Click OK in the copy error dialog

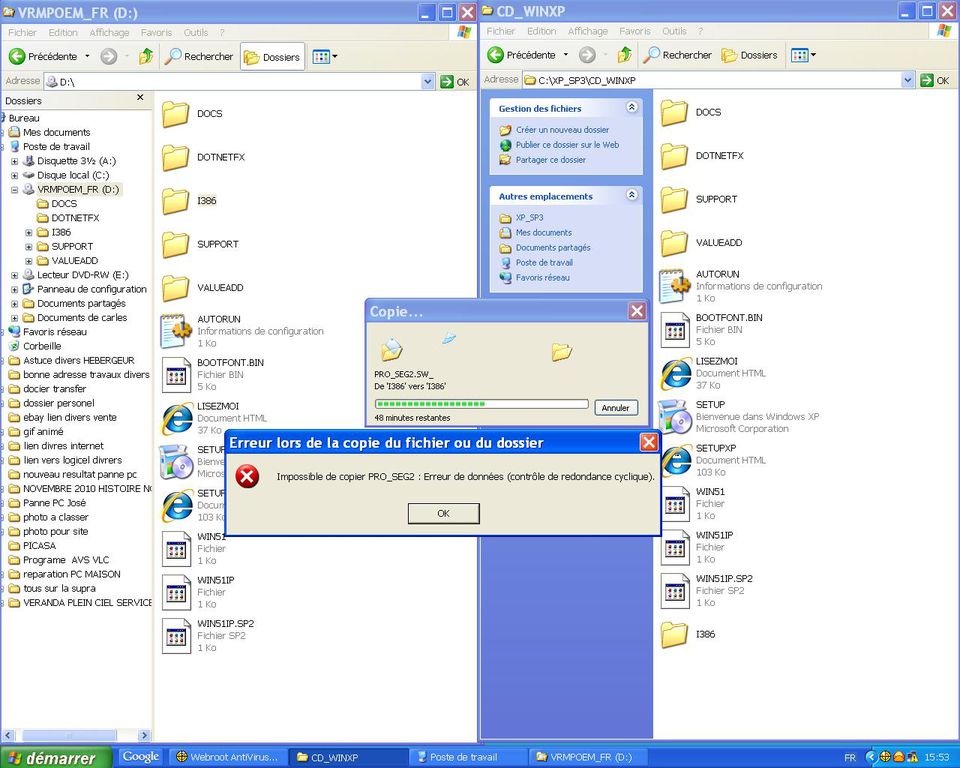click(x=443, y=513)
